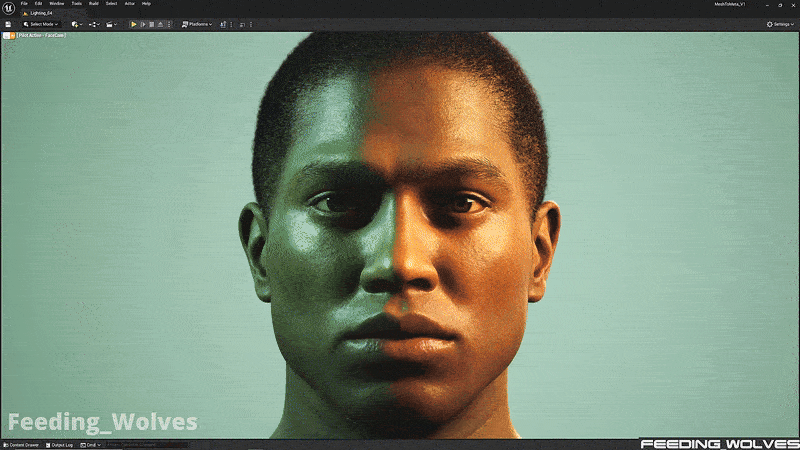Open the rightmost toolbar three-dot options

[251, 24]
